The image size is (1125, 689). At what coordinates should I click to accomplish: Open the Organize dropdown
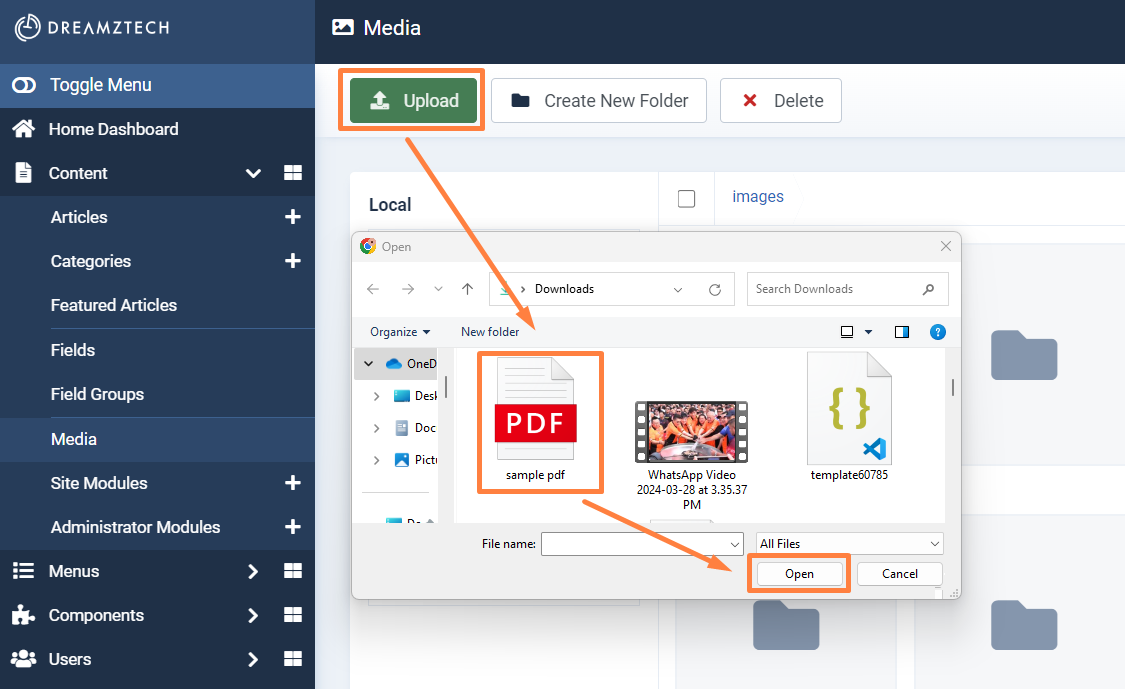coord(400,332)
